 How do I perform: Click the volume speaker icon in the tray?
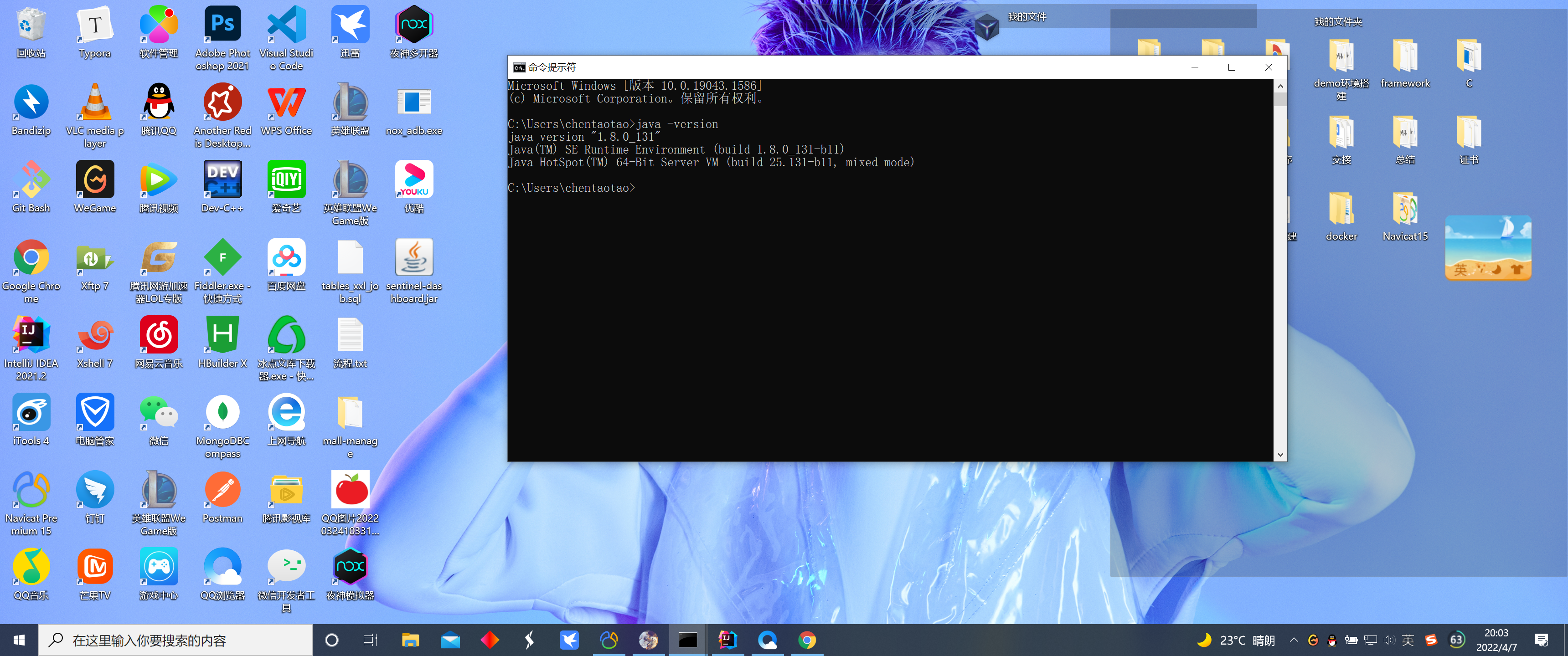tap(1388, 640)
